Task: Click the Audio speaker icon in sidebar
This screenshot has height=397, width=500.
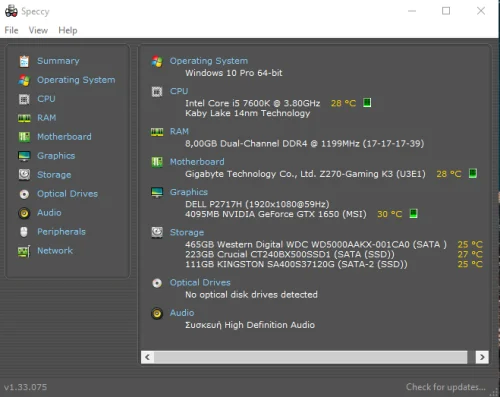Action: pyautogui.click(x=24, y=213)
